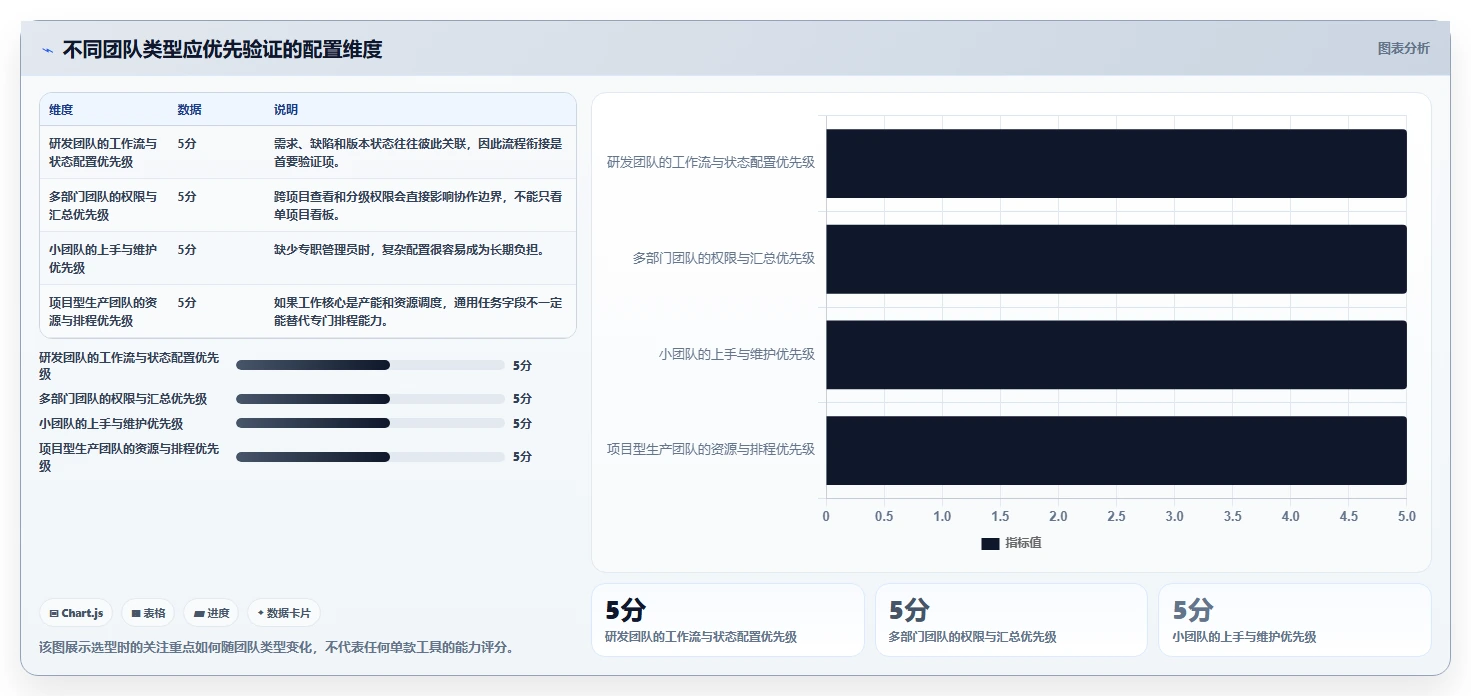This screenshot has height=696, width=1471.
Task: Open the data card 多部门团队的权限与汇总优先级
Action: click(1011, 620)
